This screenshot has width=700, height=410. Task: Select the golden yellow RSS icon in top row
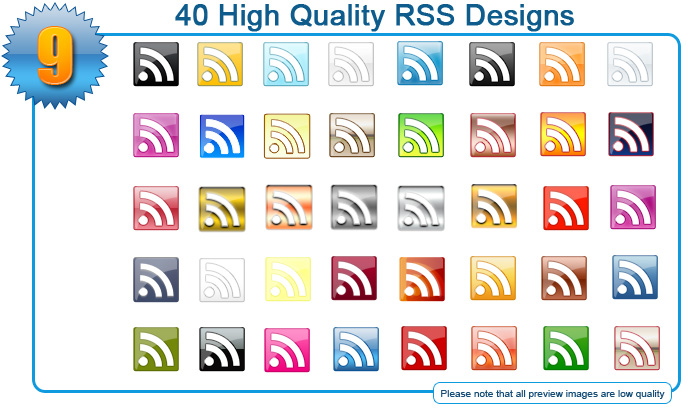220,64
